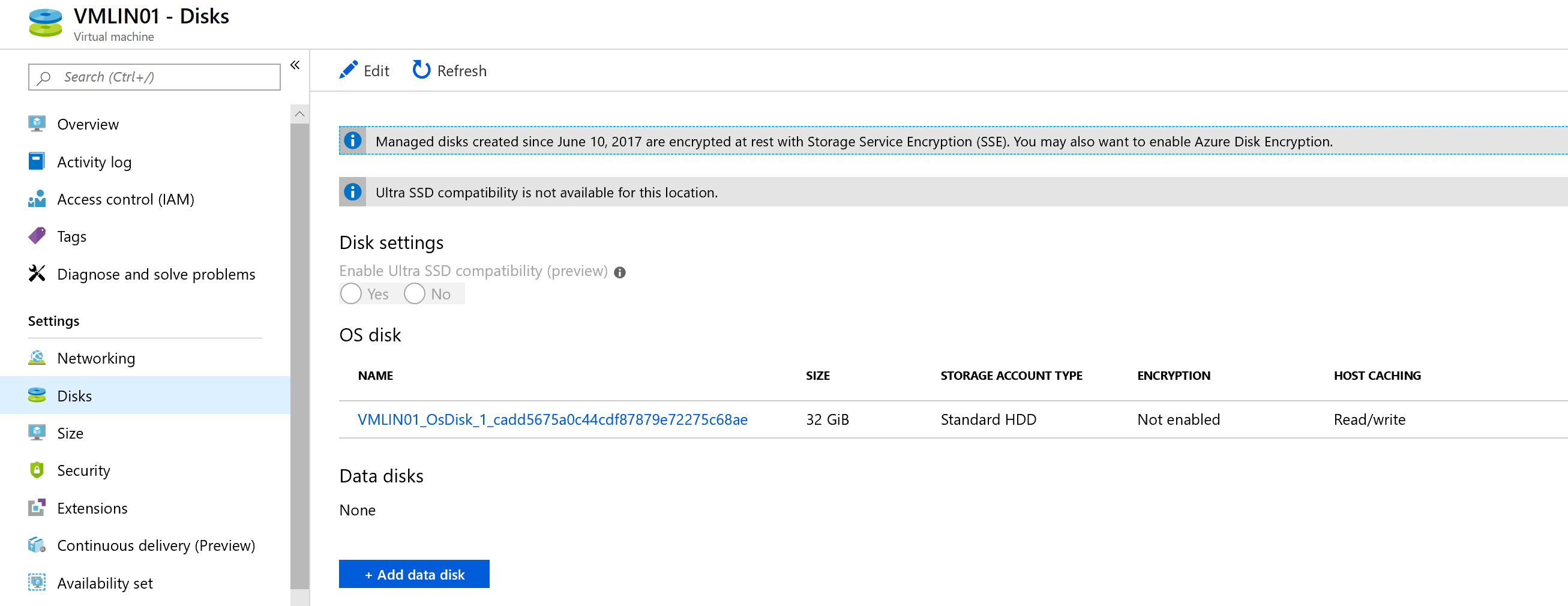Select No for Ultra SSD compatibility
The image size is (1568, 606).
click(415, 293)
